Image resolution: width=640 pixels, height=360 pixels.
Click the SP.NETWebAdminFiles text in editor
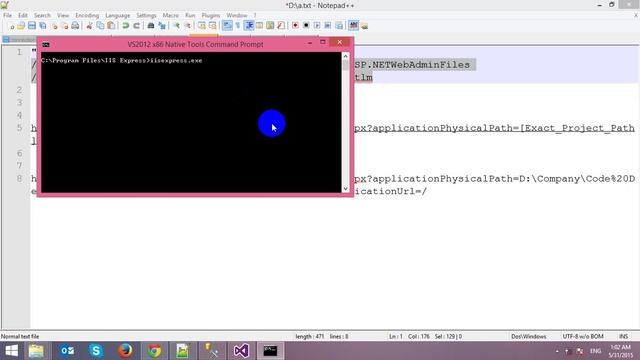412,65
